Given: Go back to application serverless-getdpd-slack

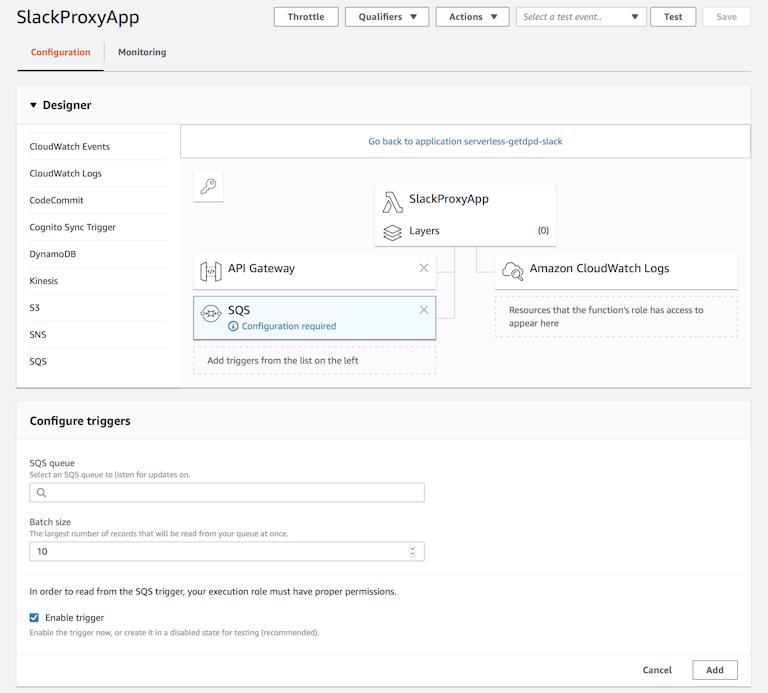Looking at the screenshot, I should (465, 141).
